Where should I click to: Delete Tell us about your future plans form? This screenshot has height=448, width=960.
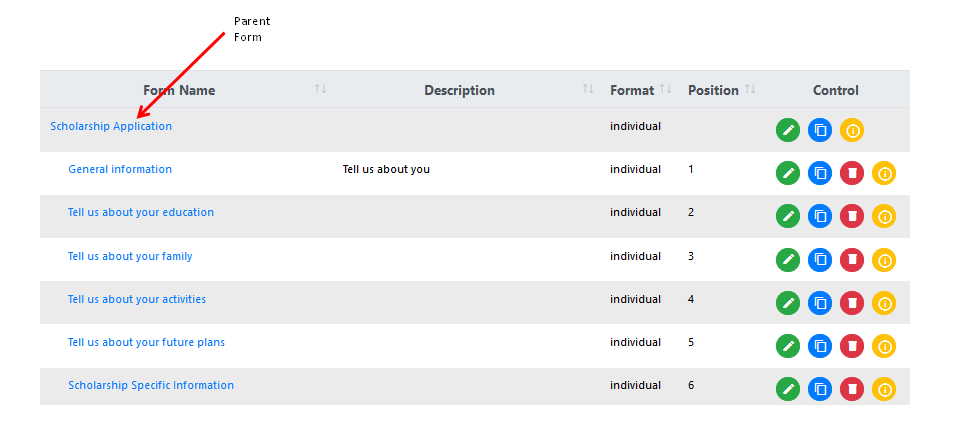point(852,346)
